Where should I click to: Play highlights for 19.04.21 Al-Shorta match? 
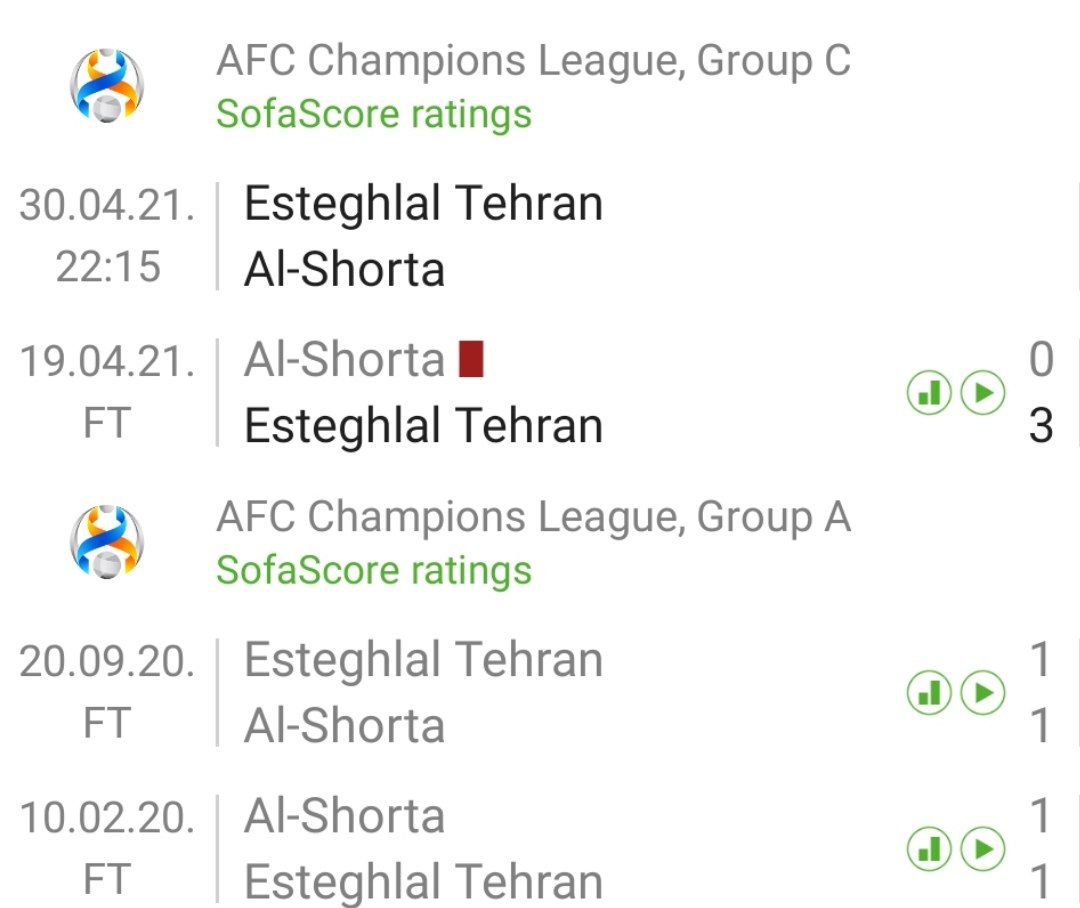[982, 393]
